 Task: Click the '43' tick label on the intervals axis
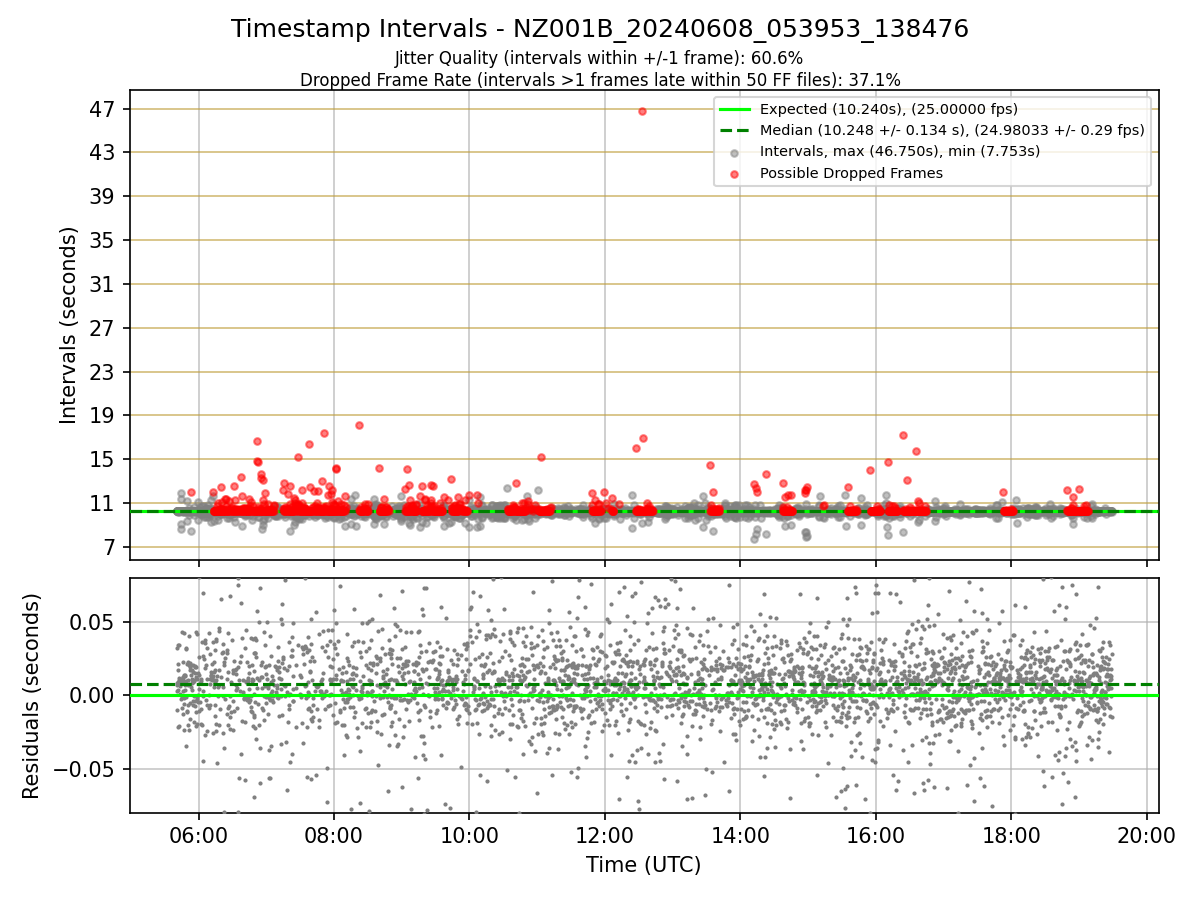click(x=102, y=153)
